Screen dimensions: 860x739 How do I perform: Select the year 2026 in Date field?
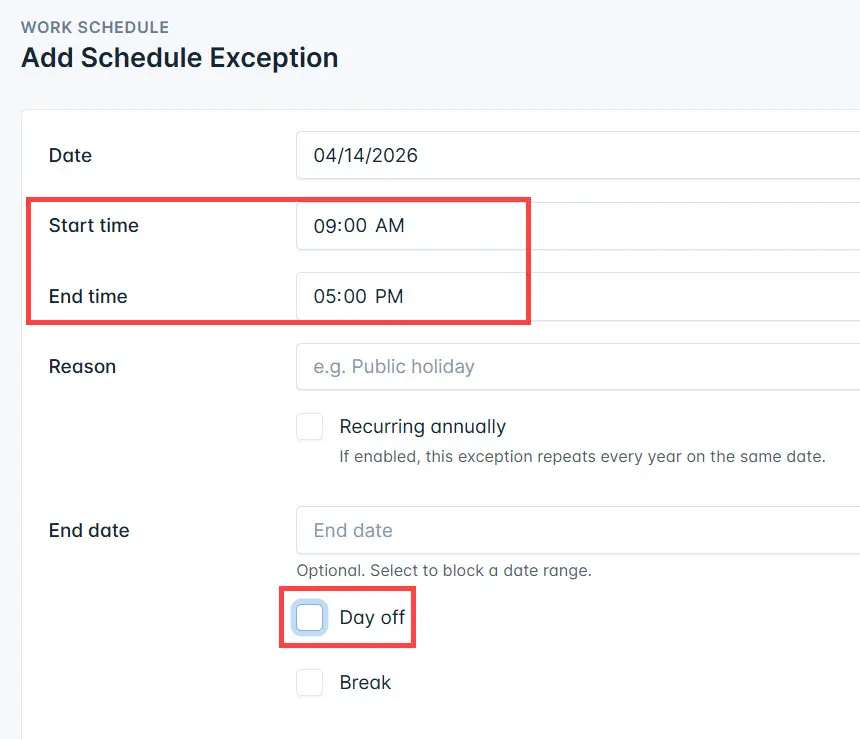coord(396,156)
